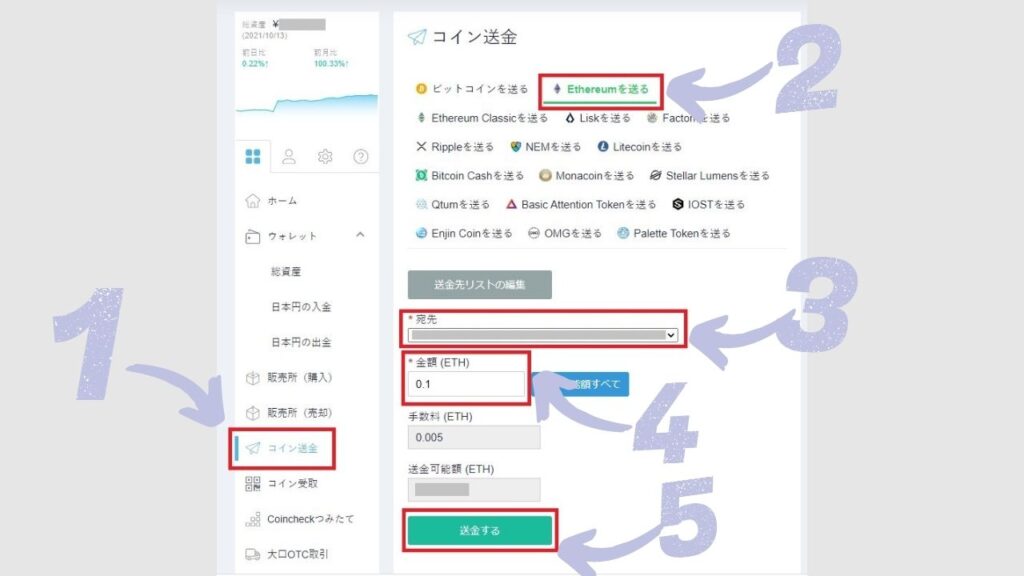Click the 前月比 100.33% value

tap(331, 64)
